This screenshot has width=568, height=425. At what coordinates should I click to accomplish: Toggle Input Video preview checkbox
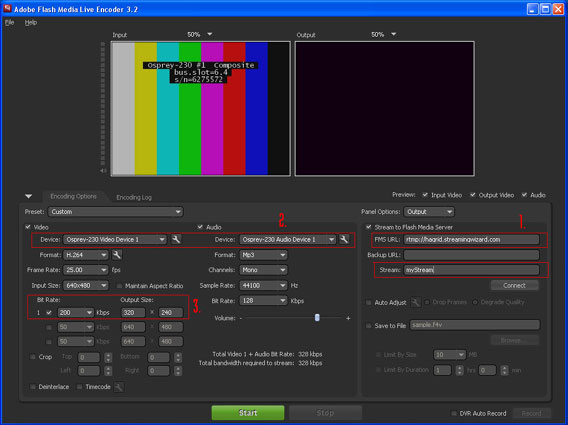pyautogui.click(x=425, y=195)
